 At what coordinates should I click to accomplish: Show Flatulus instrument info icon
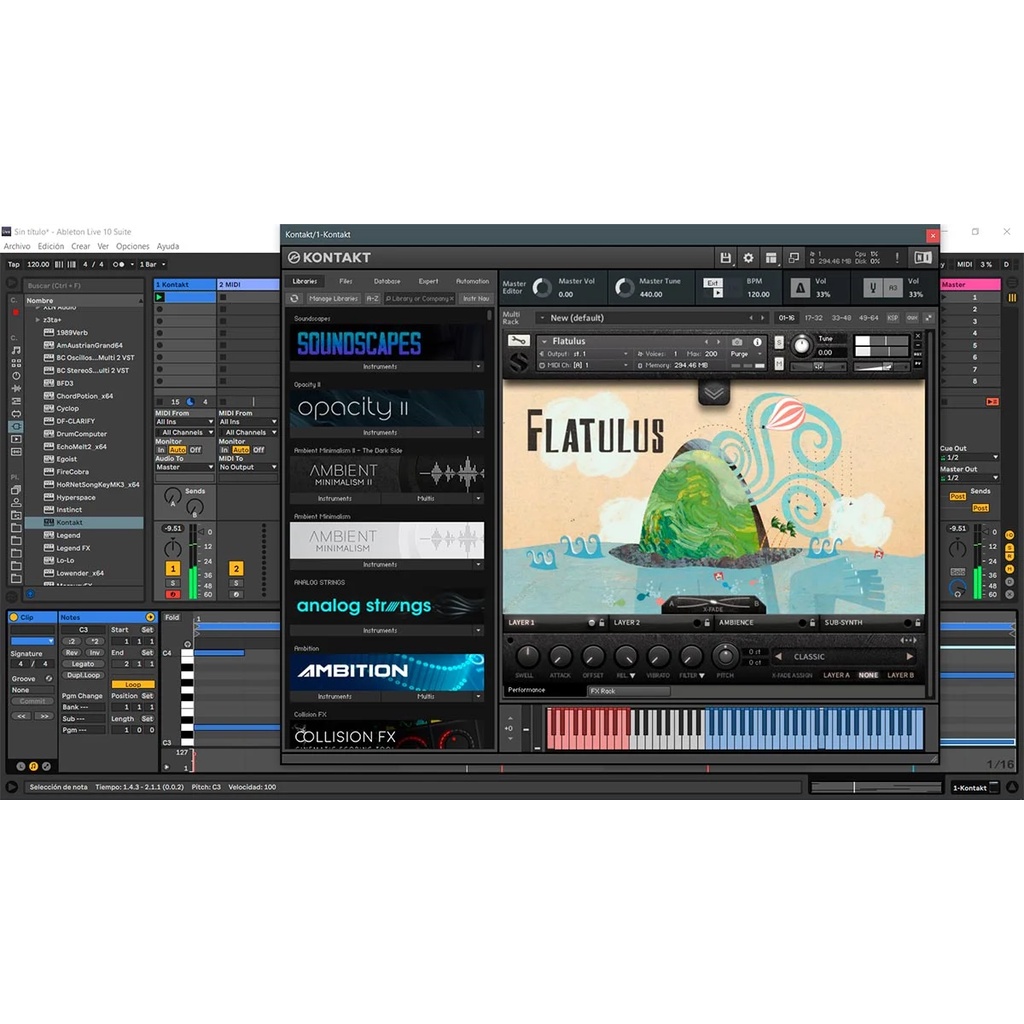click(757, 342)
